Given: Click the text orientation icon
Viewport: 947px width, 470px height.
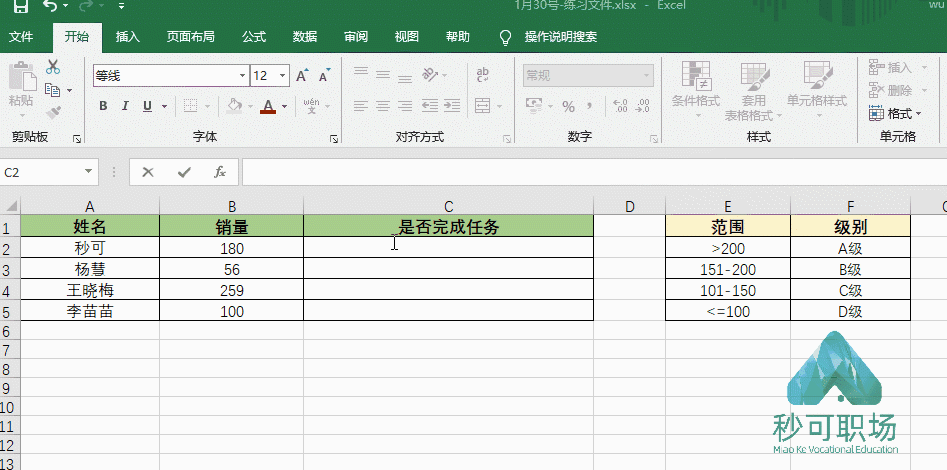Looking at the screenshot, I should tap(430, 76).
